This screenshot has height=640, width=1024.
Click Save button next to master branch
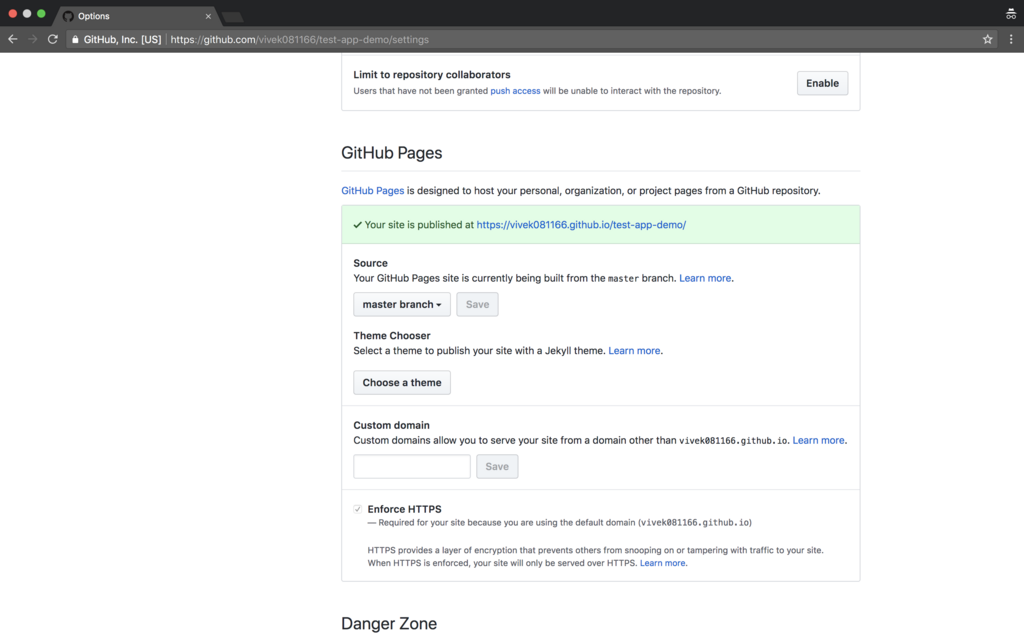point(477,304)
